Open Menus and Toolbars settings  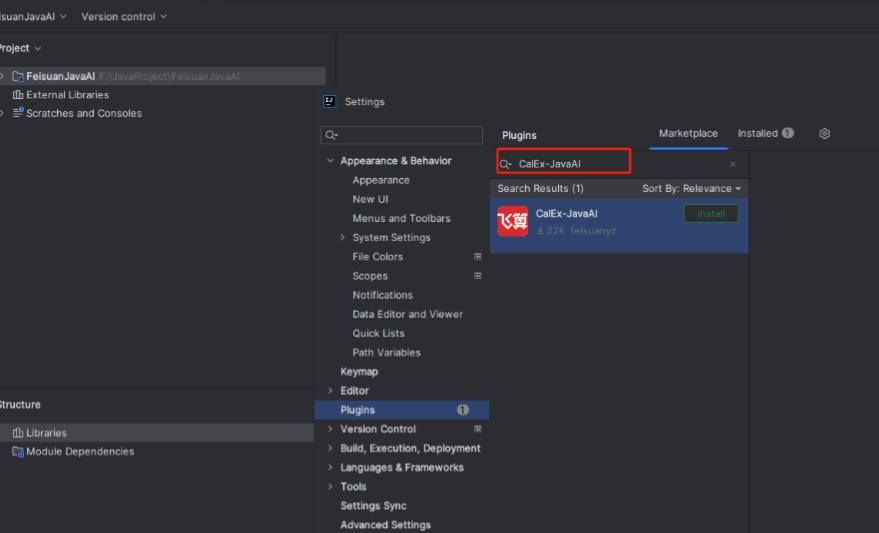tap(401, 219)
